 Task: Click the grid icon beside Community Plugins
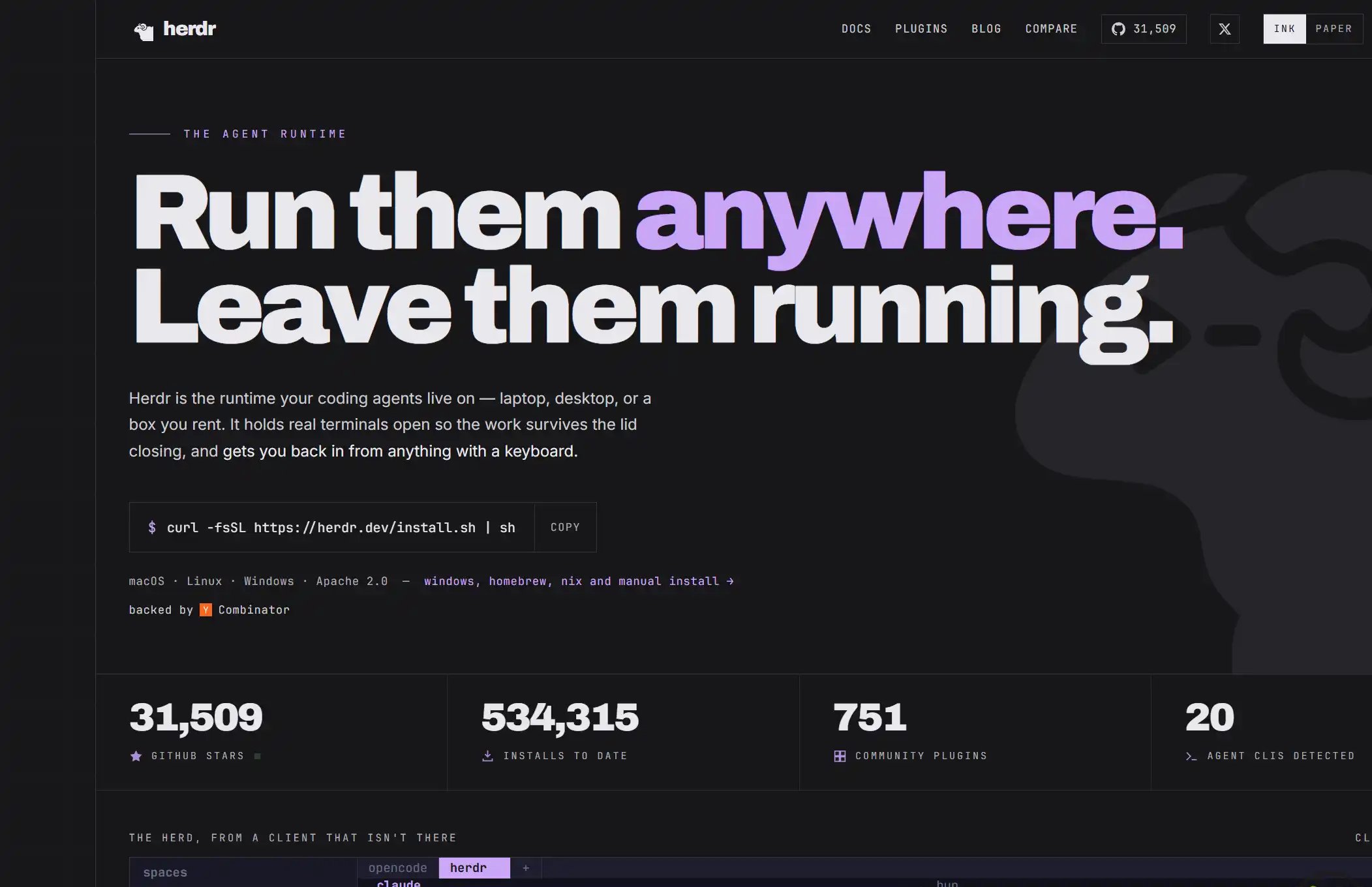coord(840,756)
